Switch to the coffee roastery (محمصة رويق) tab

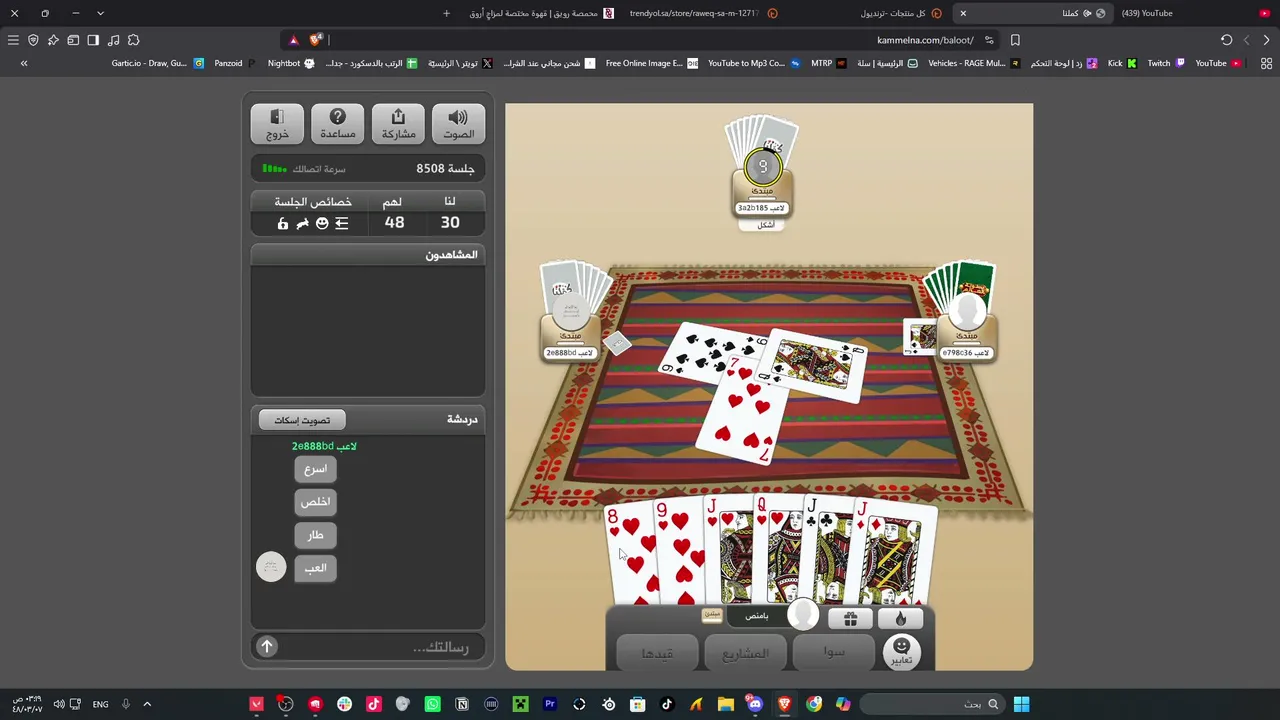point(540,13)
